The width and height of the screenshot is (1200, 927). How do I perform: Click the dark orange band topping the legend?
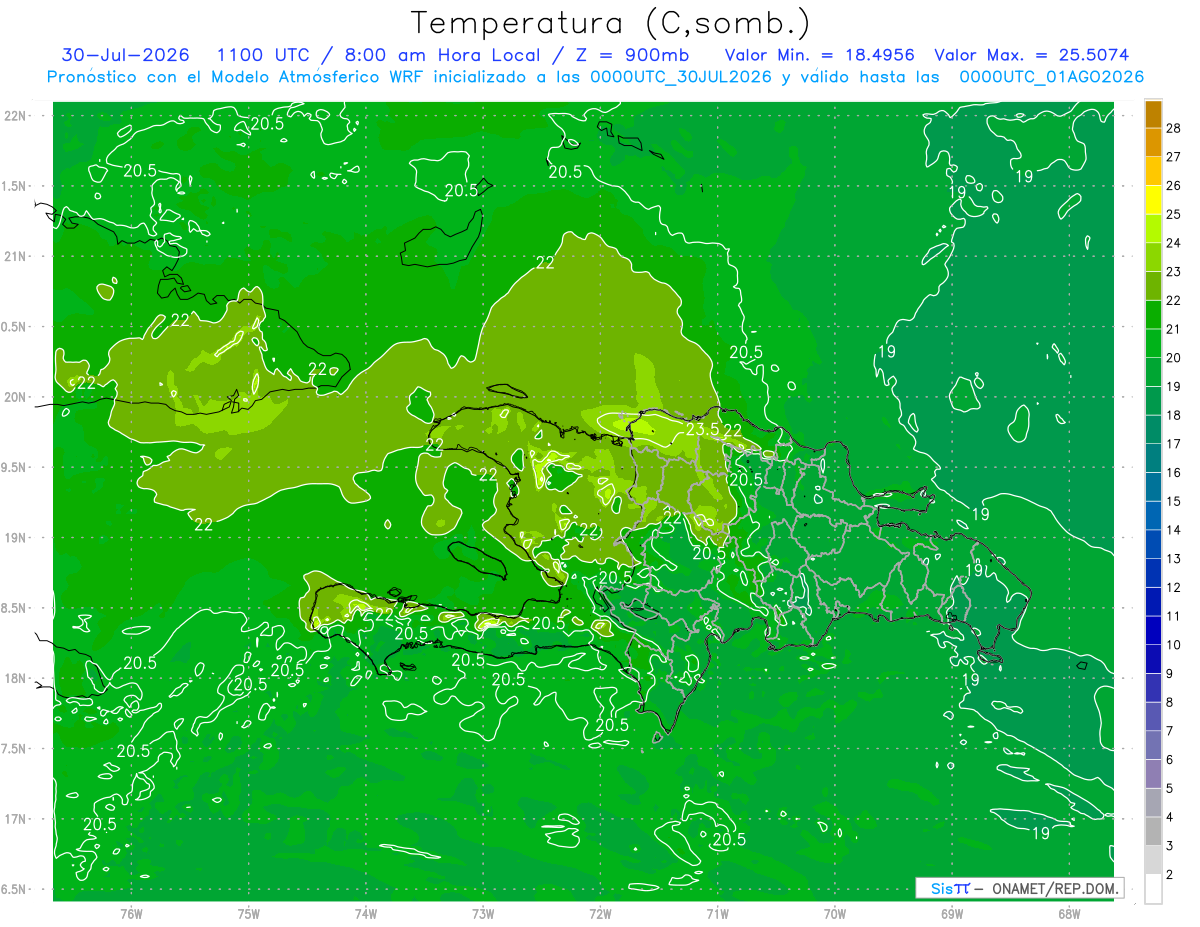click(1153, 114)
